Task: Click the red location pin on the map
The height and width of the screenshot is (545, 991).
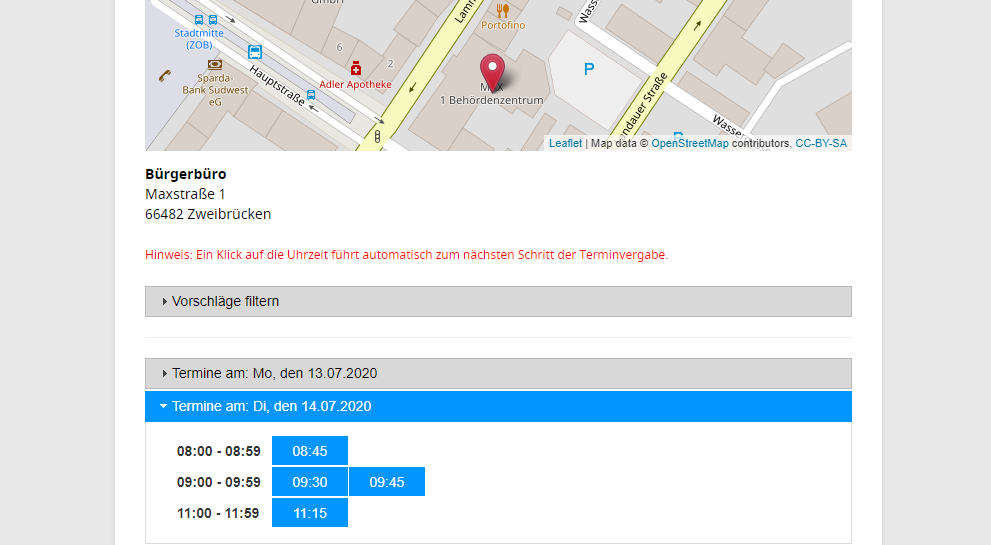Action: point(492,72)
